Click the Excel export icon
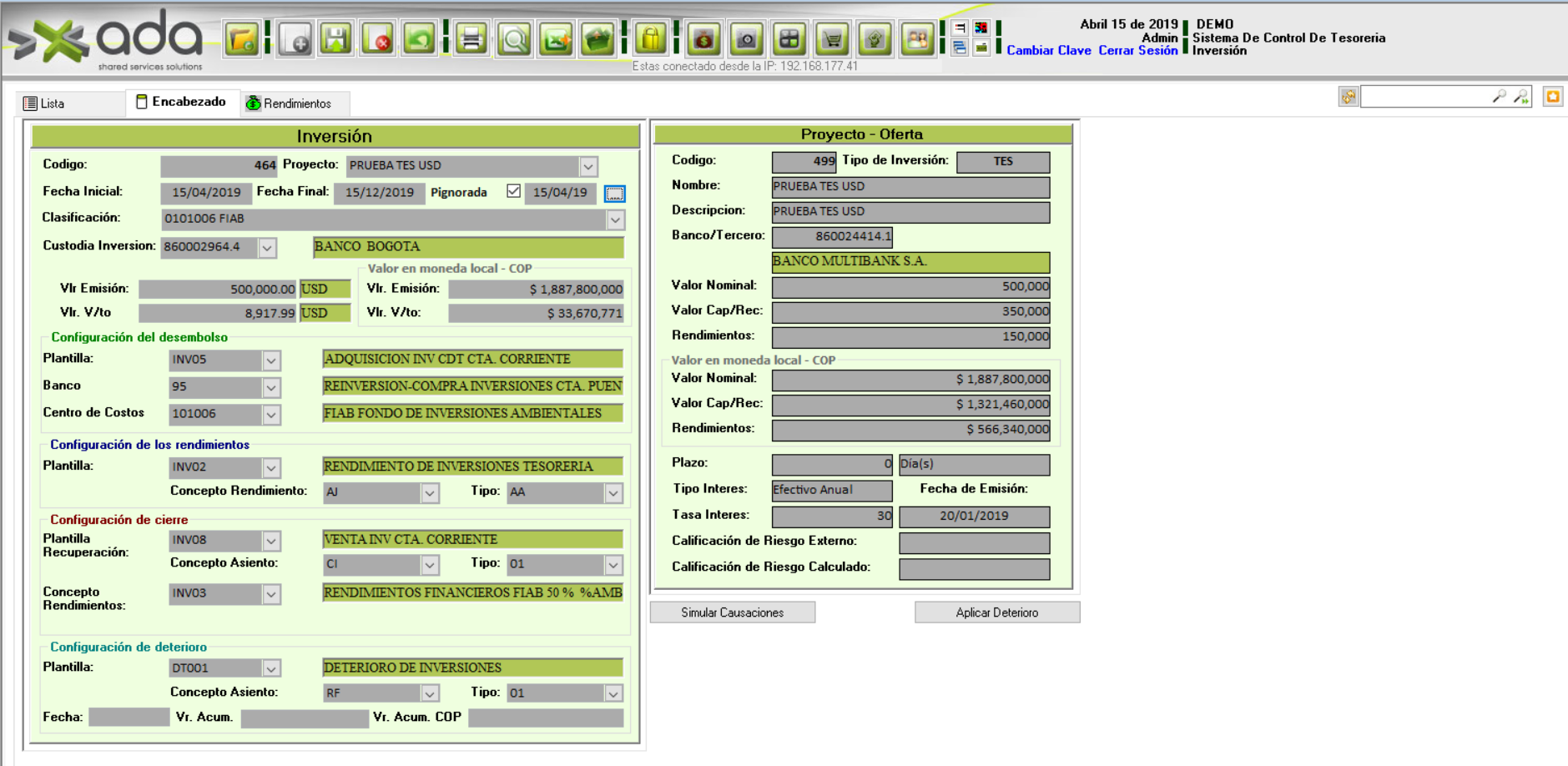 [556, 39]
